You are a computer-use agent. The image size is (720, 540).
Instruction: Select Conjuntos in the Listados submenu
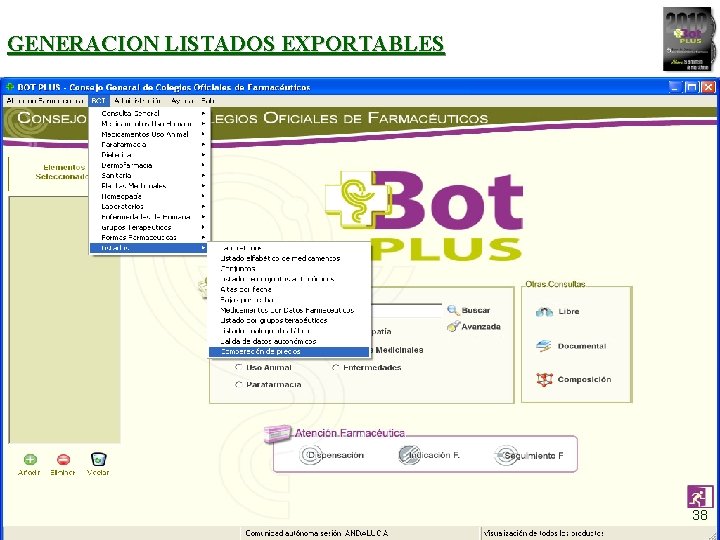coord(289,269)
